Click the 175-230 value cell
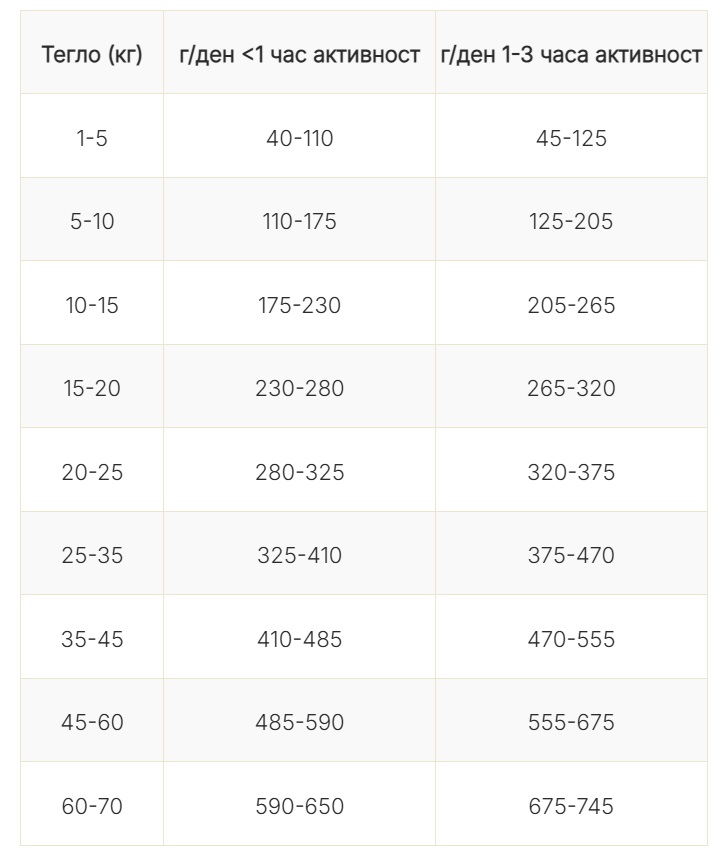This screenshot has height=851, width=727. pos(299,305)
